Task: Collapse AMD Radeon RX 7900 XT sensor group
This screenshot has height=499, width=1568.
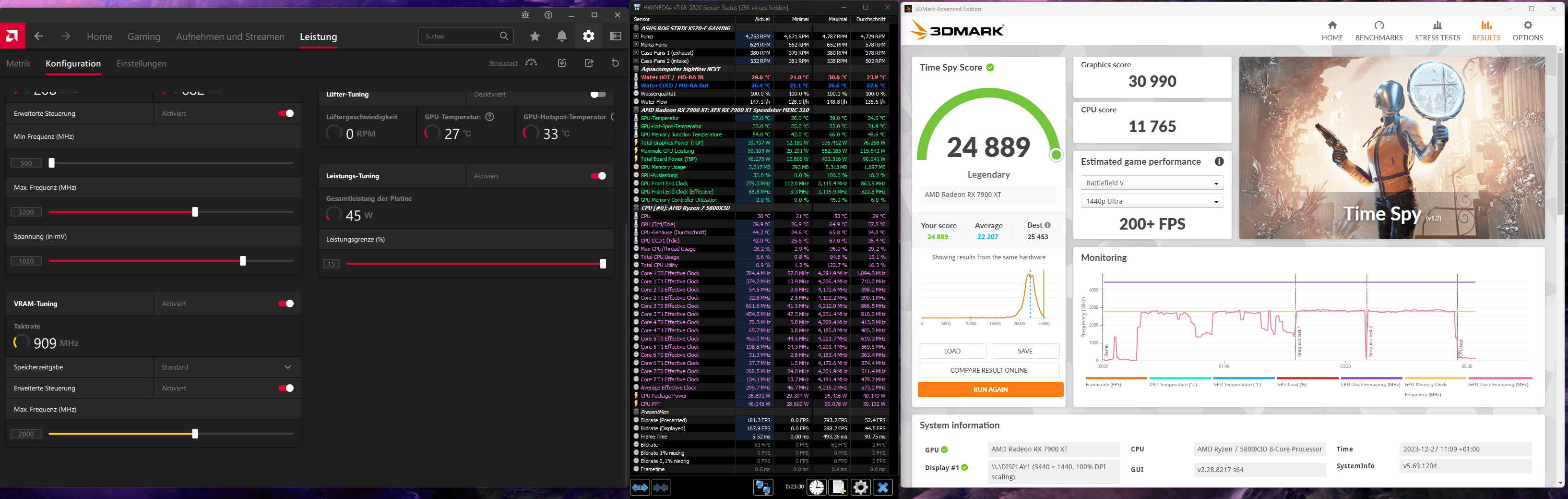Action: click(x=636, y=110)
